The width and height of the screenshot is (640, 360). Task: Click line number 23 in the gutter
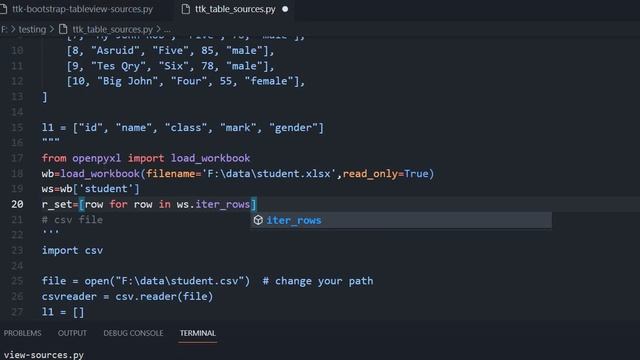coord(17,250)
